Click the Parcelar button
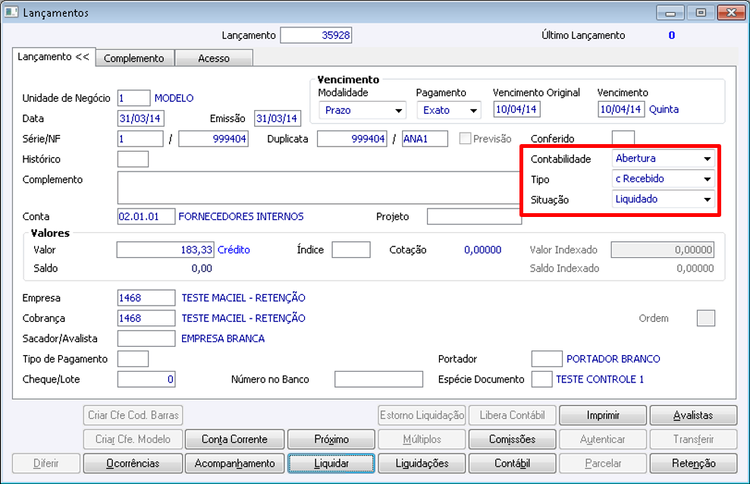This screenshot has height=484, width=750. tap(603, 463)
